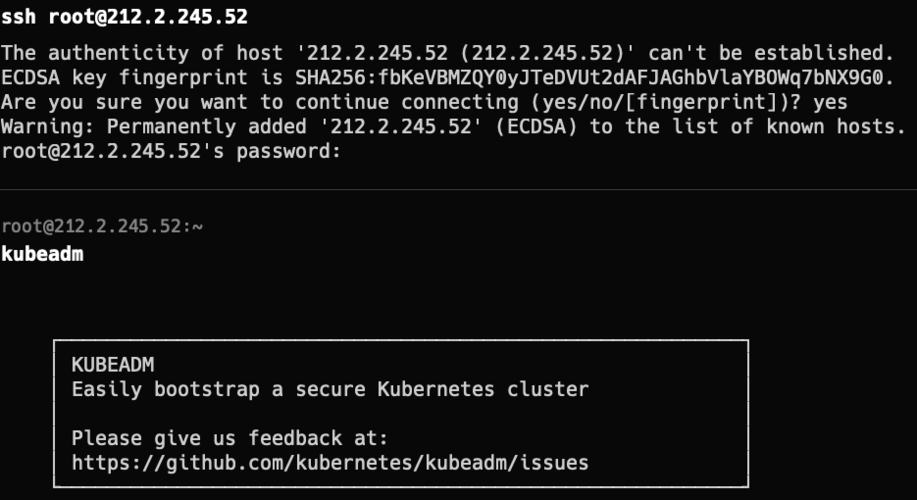Viewport: 917px width, 500px height.
Task: Click the "ssh root@212.2.245.52" command line
Action: [x=124, y=17]
